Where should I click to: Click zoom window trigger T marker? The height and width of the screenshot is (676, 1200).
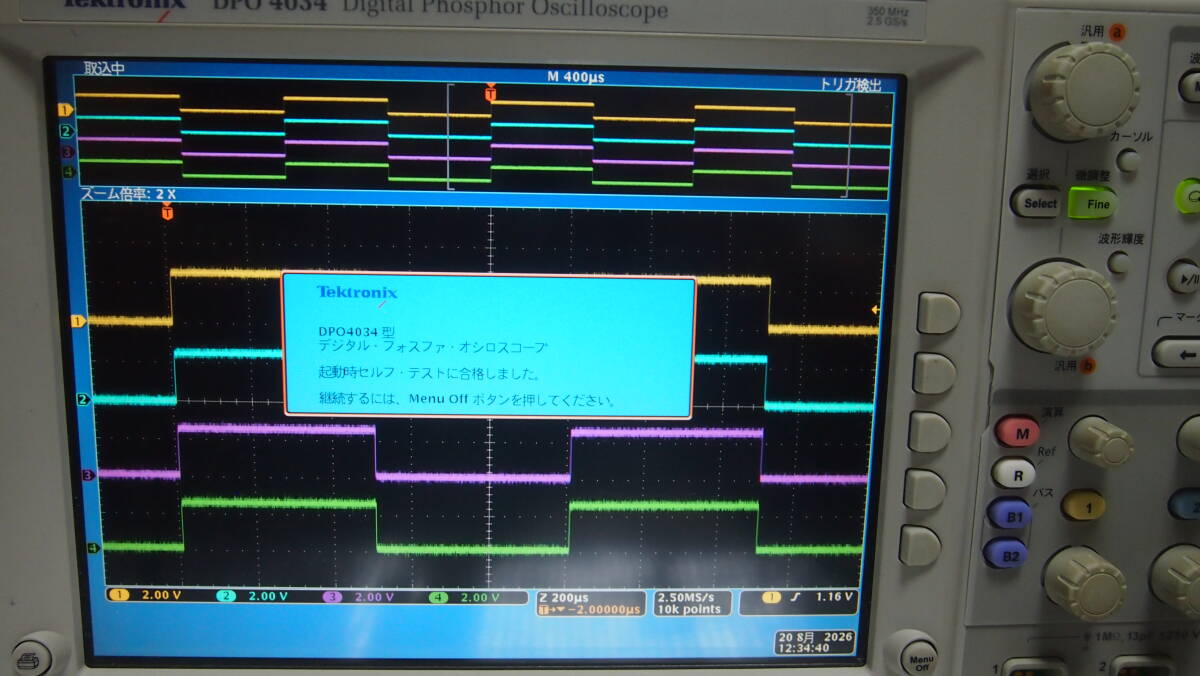point(167,211)
